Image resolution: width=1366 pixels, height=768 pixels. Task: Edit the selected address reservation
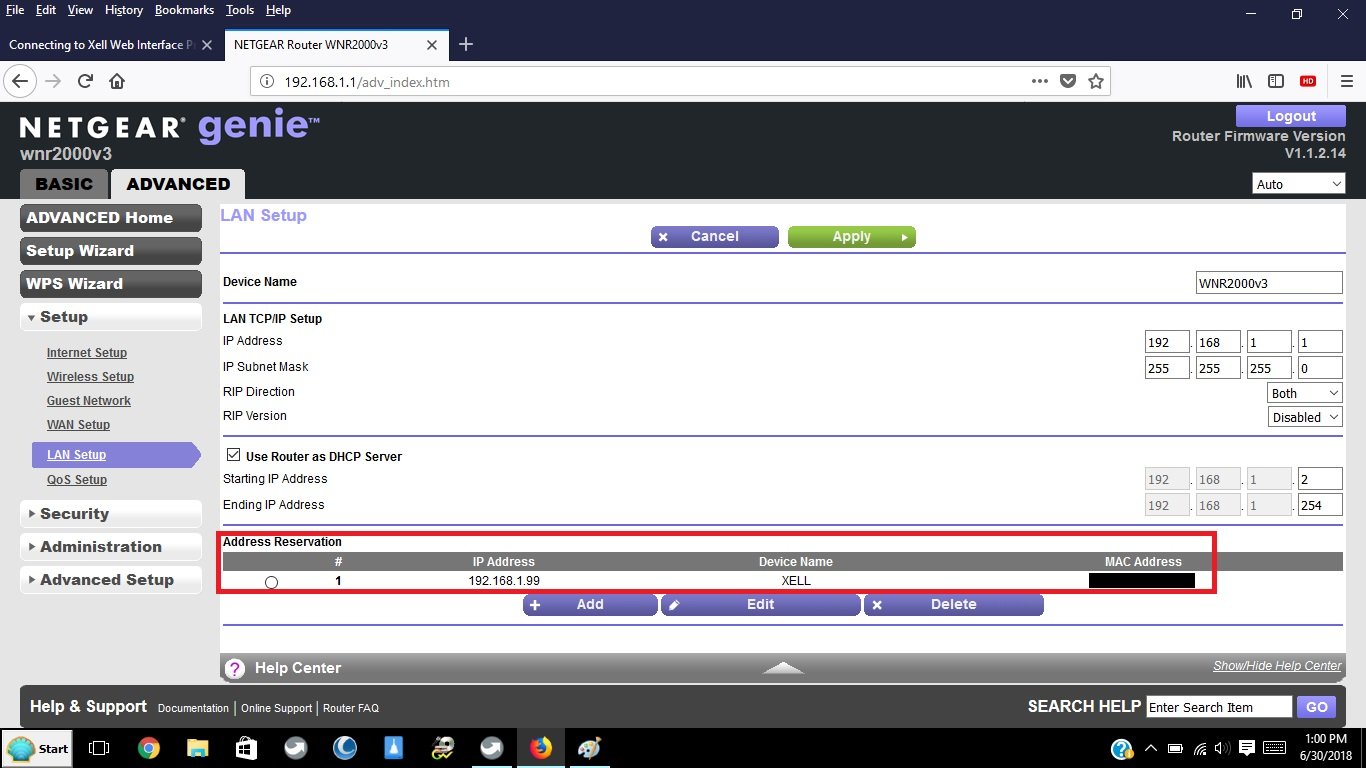[x=760, y=605]
